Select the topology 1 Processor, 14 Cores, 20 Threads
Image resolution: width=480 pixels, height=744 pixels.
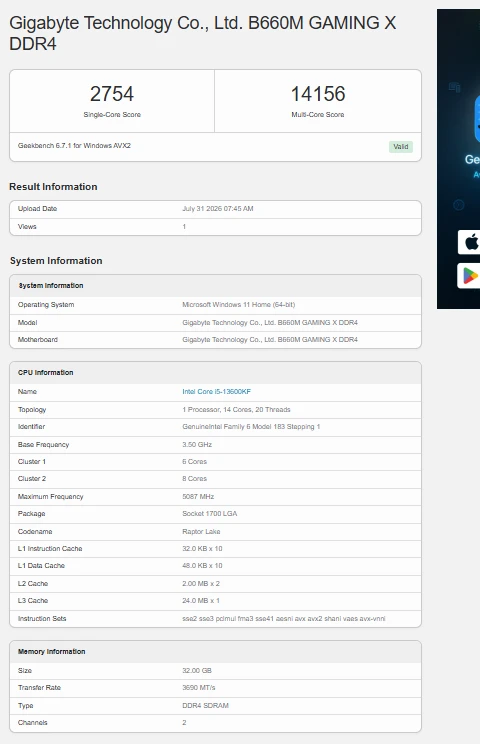236,409
